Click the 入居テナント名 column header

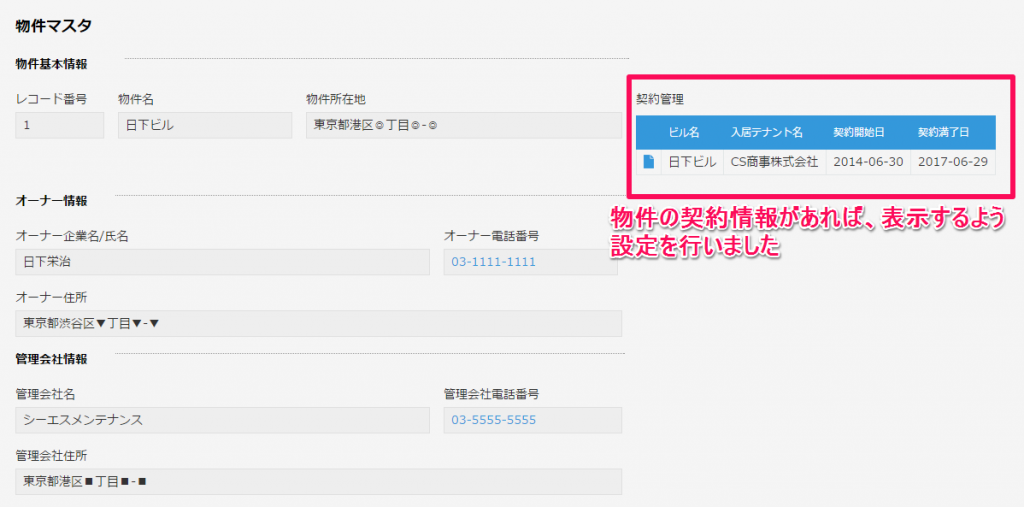pos(767,133)
